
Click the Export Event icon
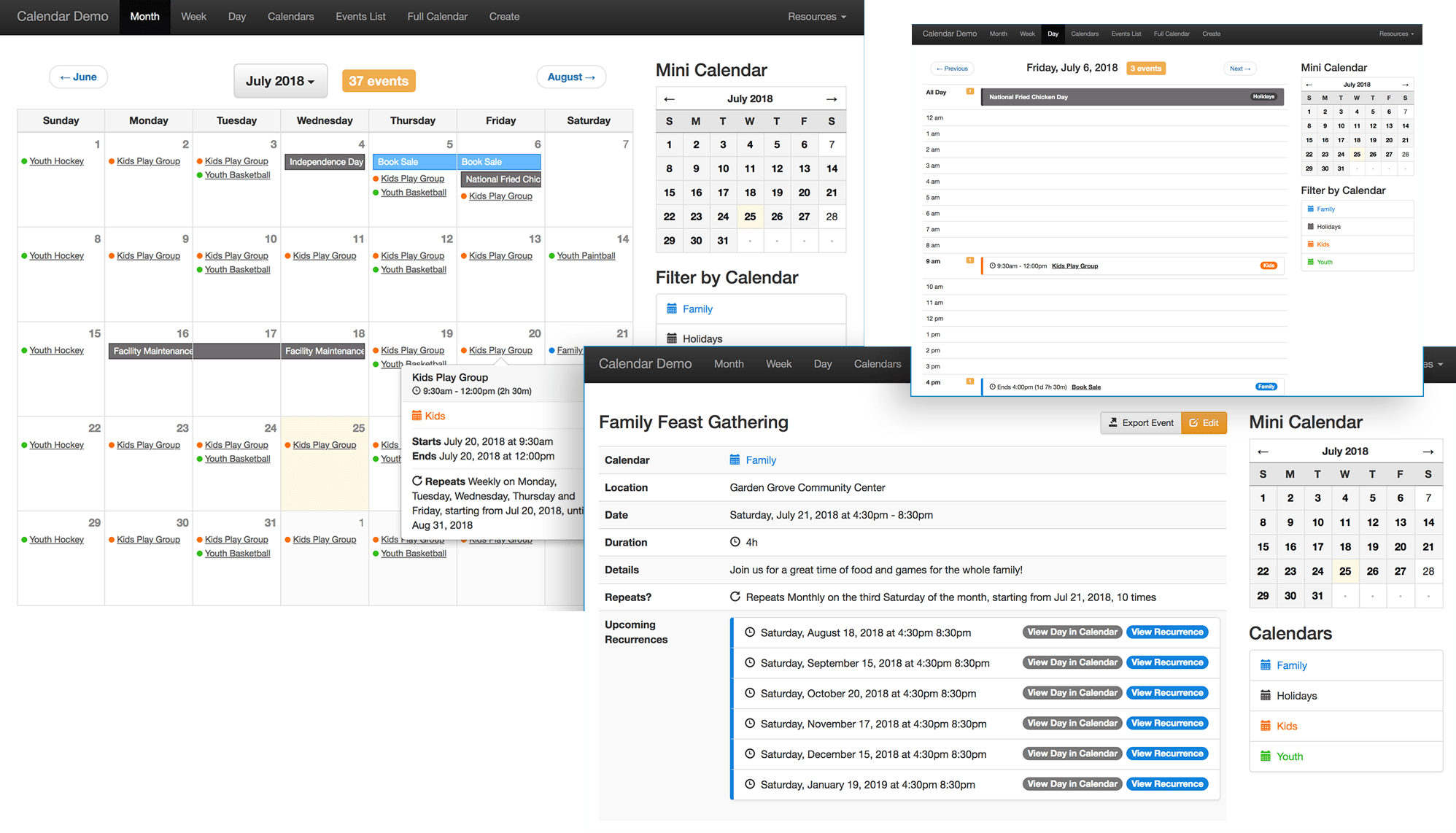point(1113,423)
